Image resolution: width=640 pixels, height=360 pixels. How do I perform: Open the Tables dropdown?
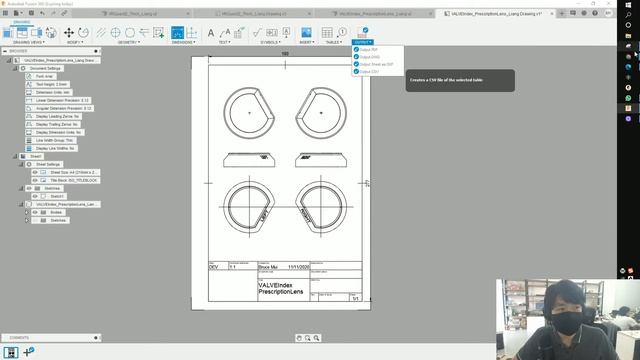click(x=334, y=42)
